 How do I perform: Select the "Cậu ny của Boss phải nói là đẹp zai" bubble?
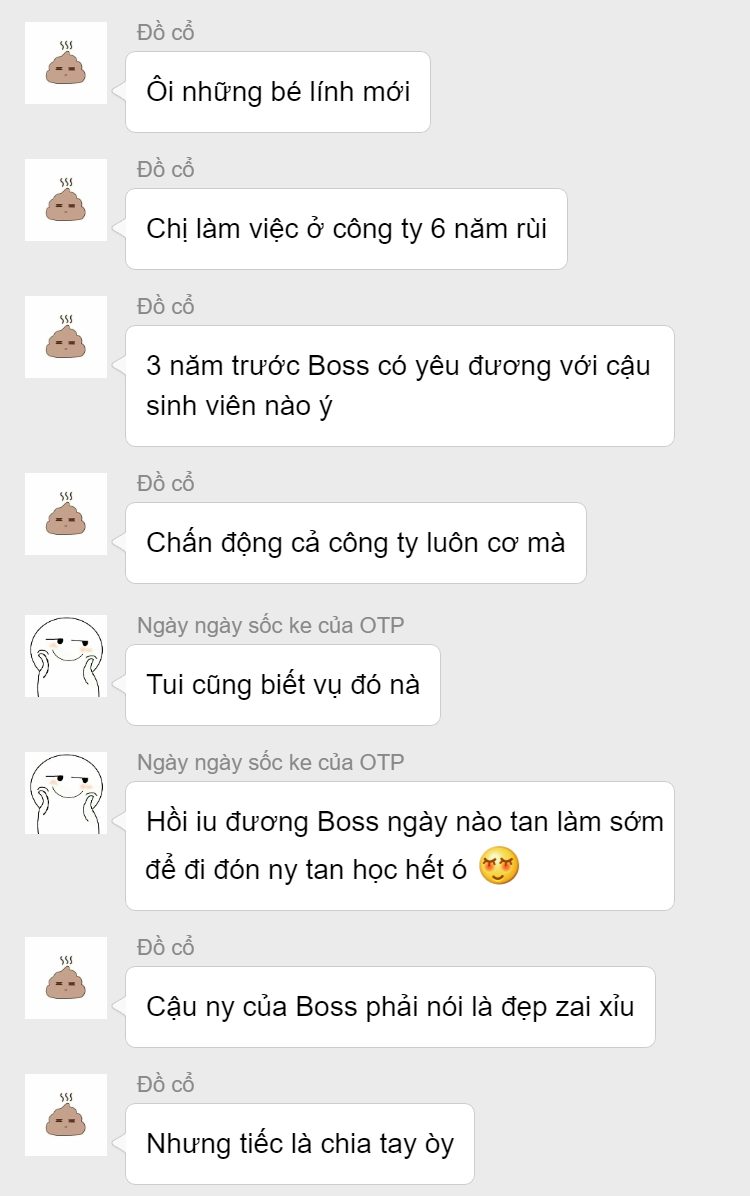click(390, 1007)
